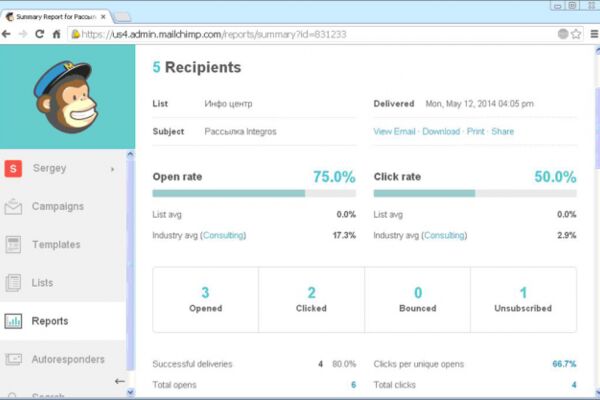This screenshot has width=600, height=400.
Task: Click the Templates layout icon
Action: 13,245
